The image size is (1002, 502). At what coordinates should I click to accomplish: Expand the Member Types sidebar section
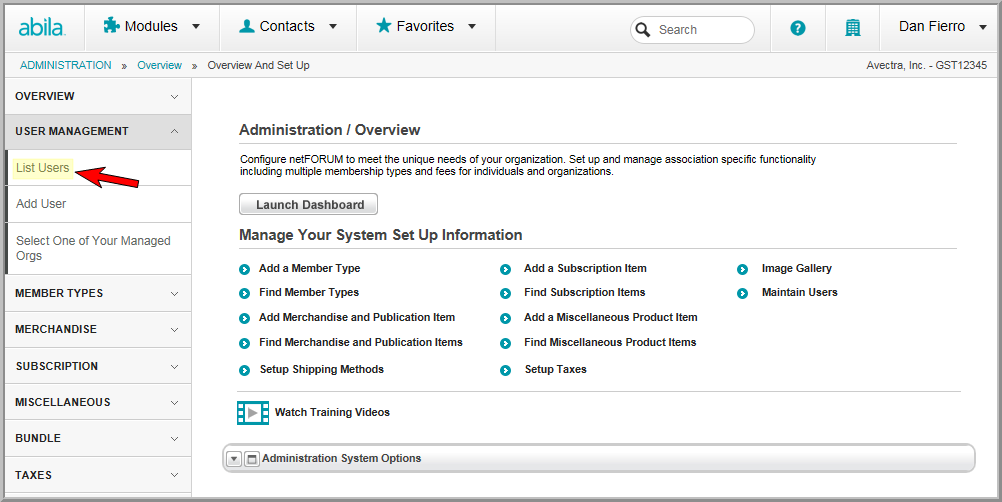click(98, 293)
